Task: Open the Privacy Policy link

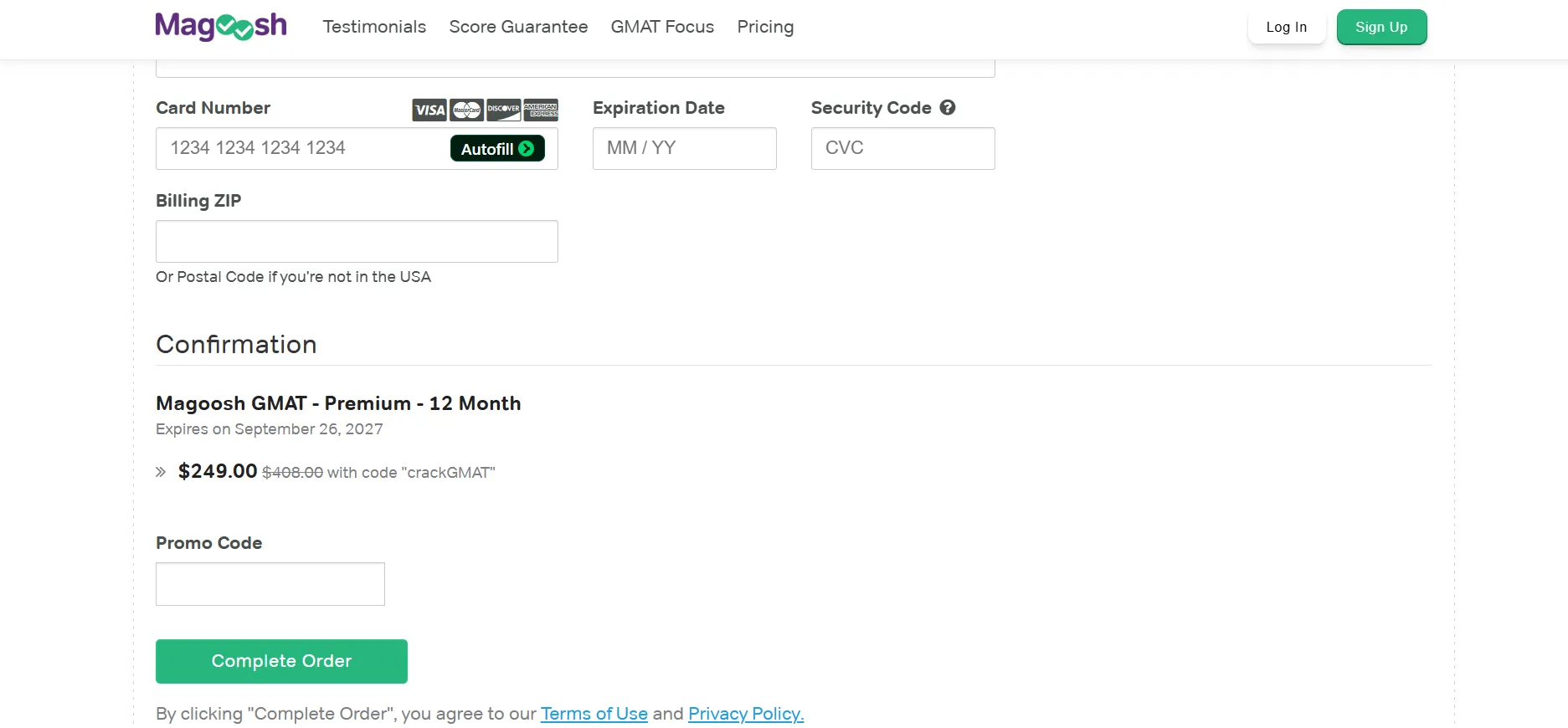Action: tap(746, 714)
